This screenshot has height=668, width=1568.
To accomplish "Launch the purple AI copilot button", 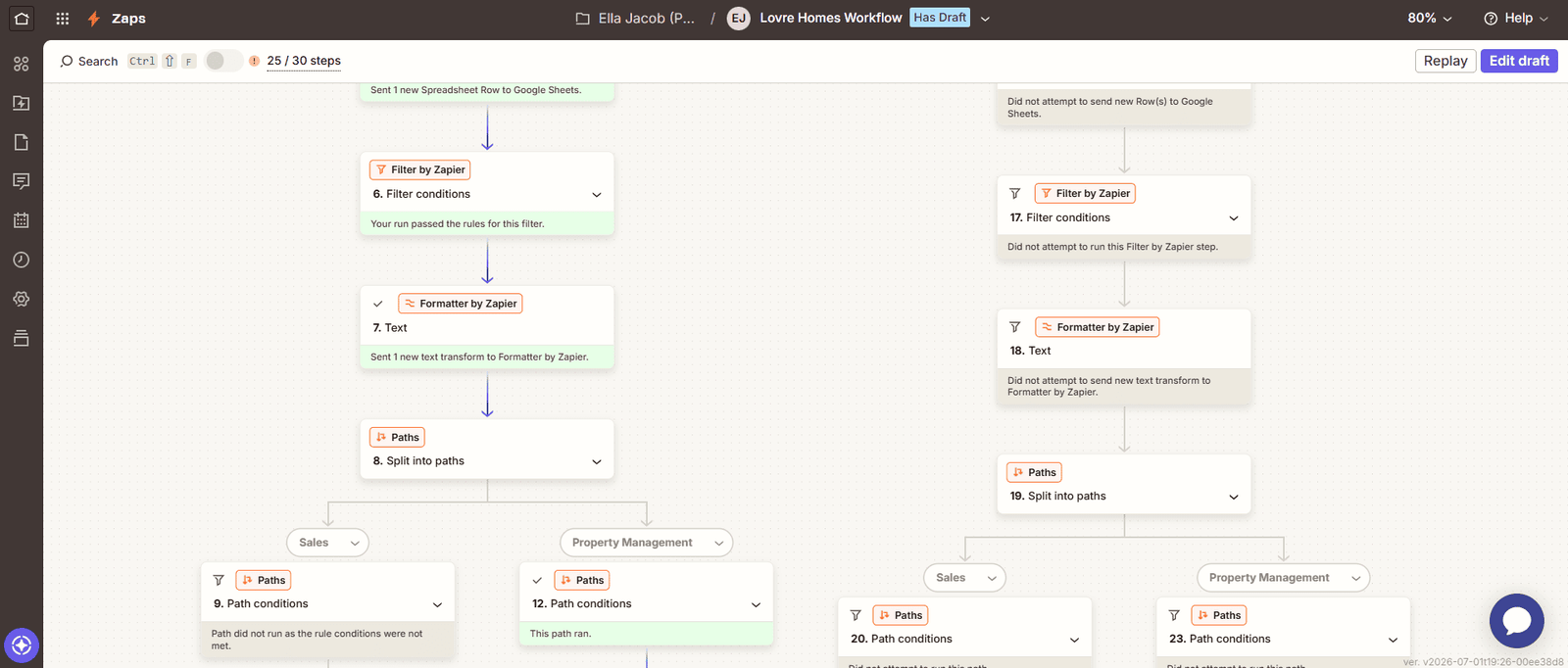I will (22, 645).
